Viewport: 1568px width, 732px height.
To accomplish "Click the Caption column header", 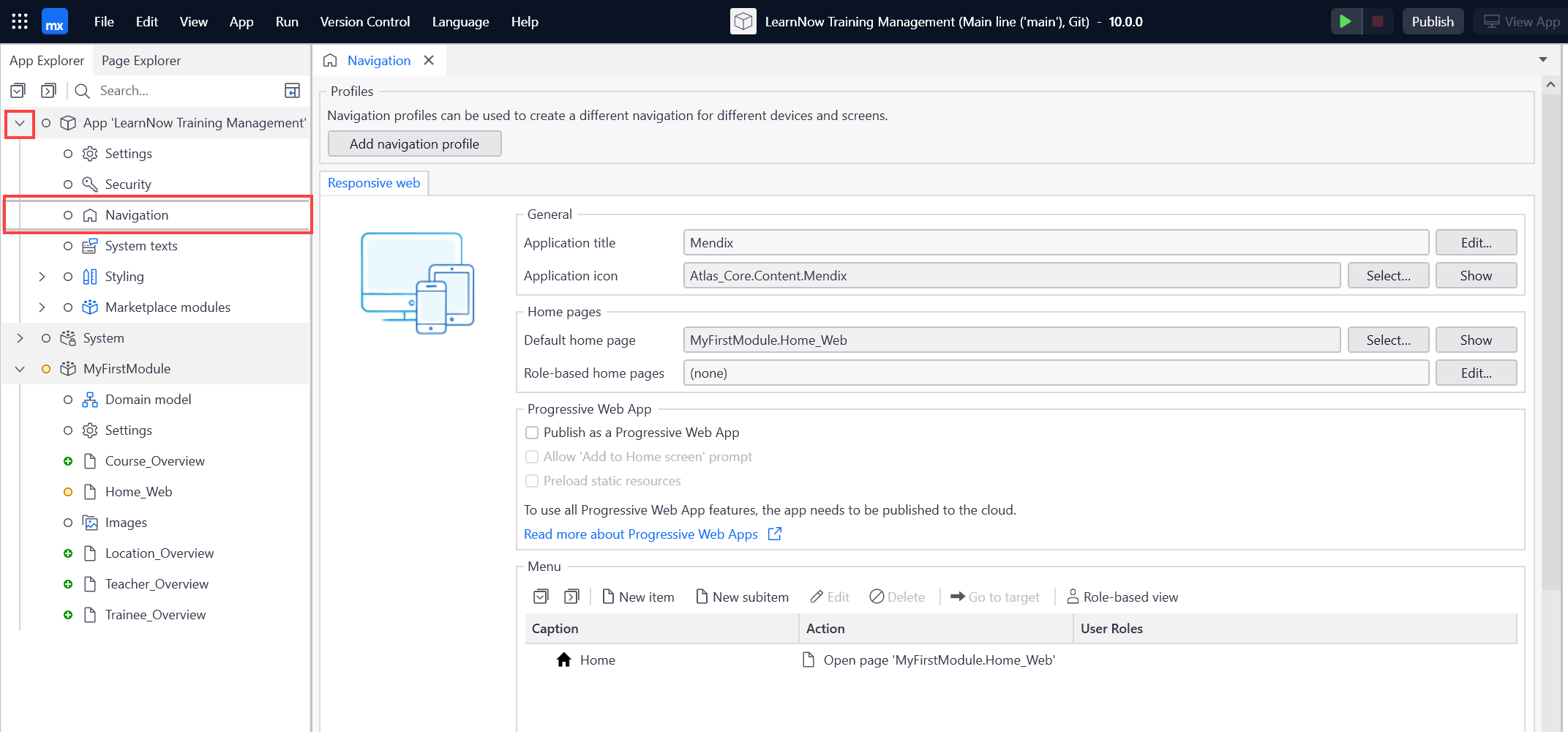I will pos(661,628).
